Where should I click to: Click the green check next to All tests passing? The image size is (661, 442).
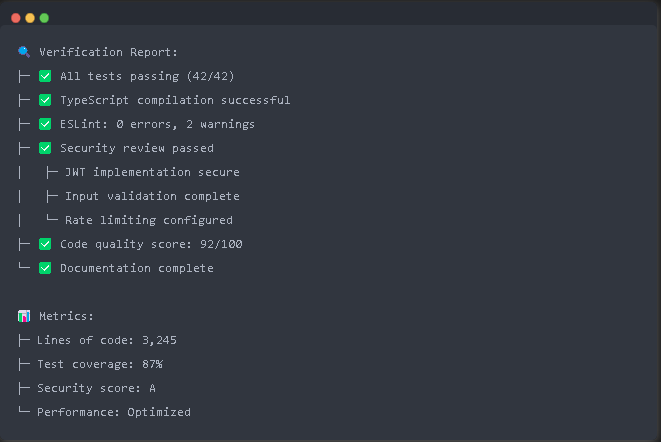[x=45, y=76]
